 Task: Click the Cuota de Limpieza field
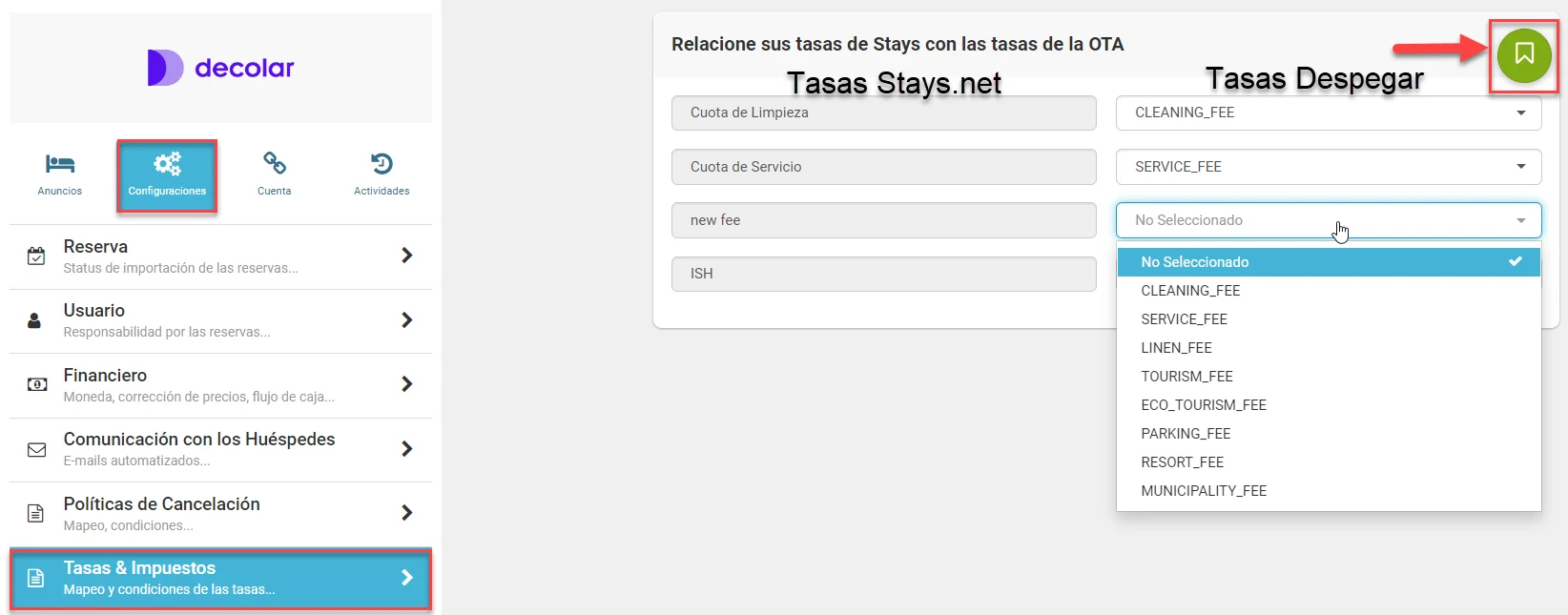tap(884, 113)
